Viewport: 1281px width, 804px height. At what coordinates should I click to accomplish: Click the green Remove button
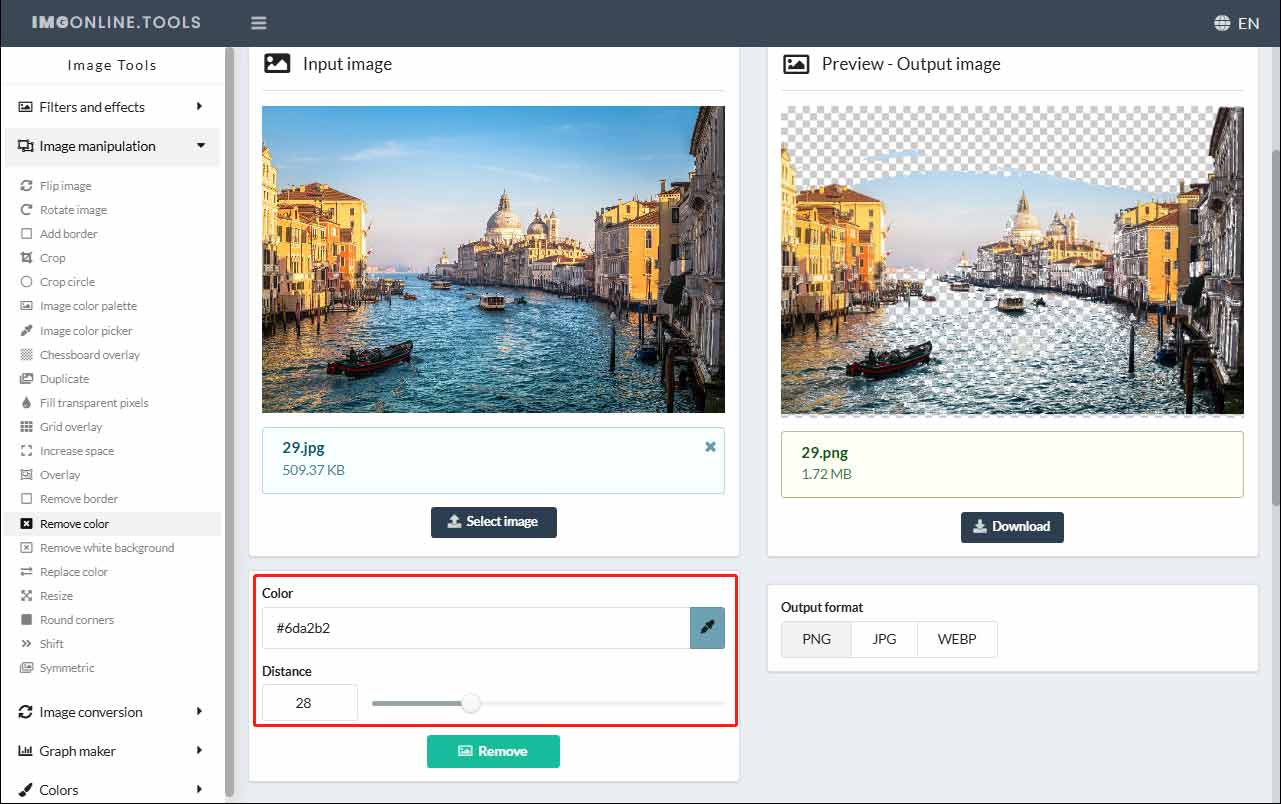pos(493,751)
